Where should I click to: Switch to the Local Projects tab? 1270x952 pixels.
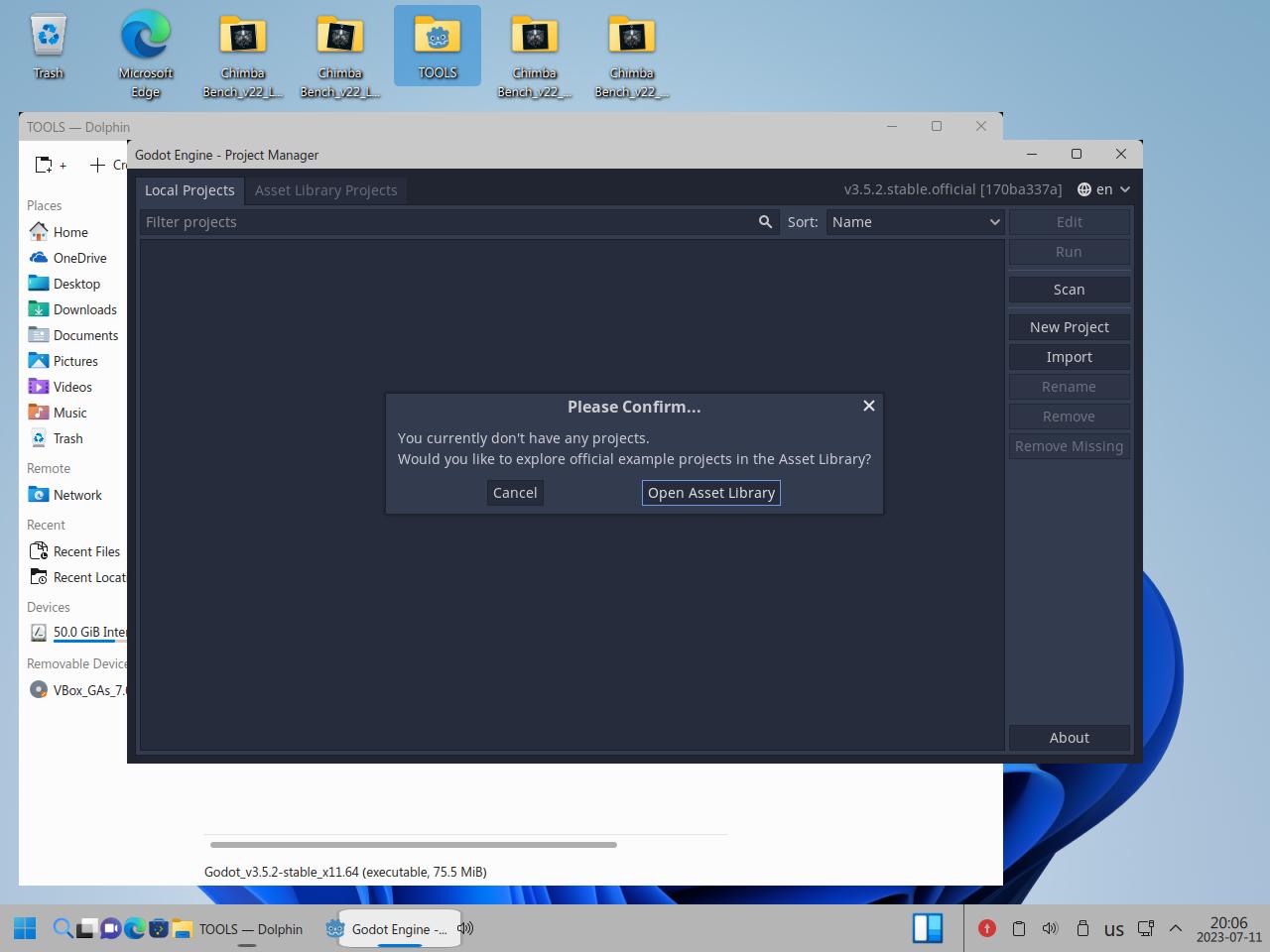(190, 190)
